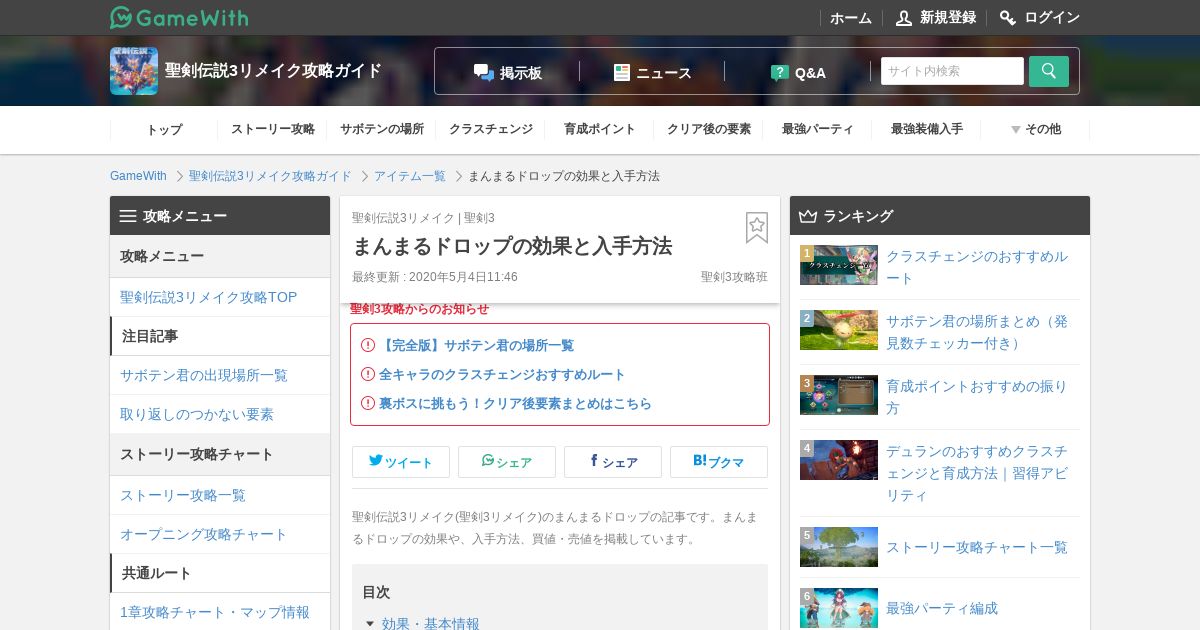
Task: Open 最強パーティ編成 ranking link
Action: tap(942, 608)
